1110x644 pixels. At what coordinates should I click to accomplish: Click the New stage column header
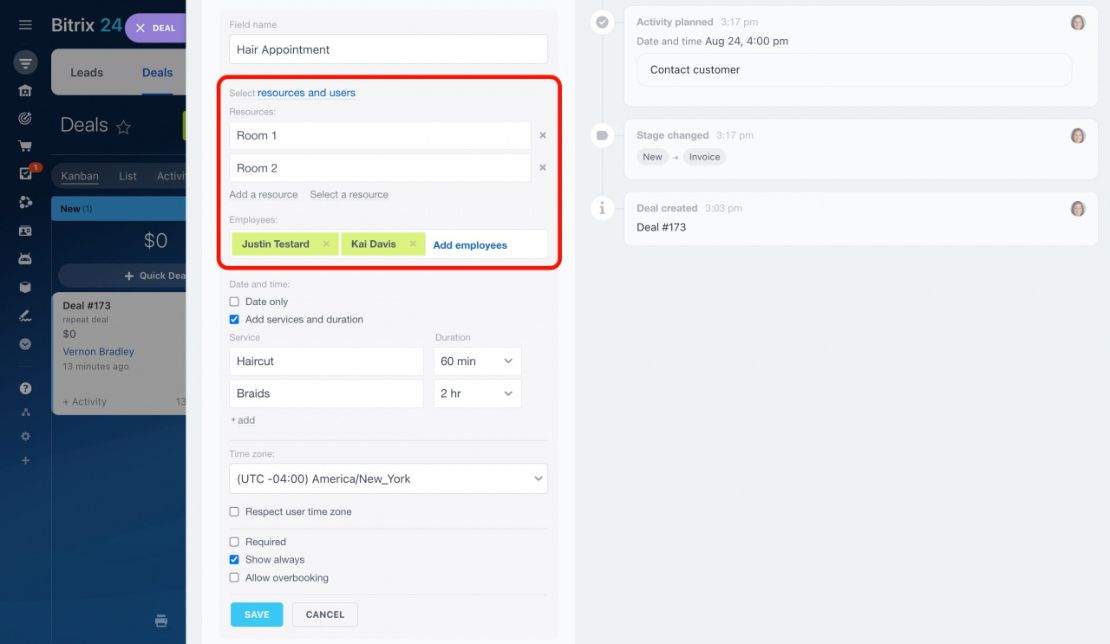[118, 209]
